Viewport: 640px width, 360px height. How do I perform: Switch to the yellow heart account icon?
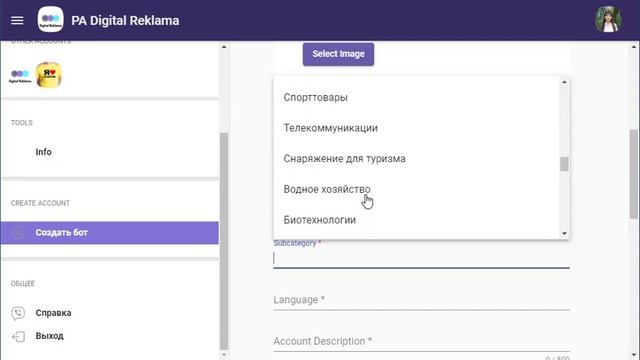click(x=49, y=75)
